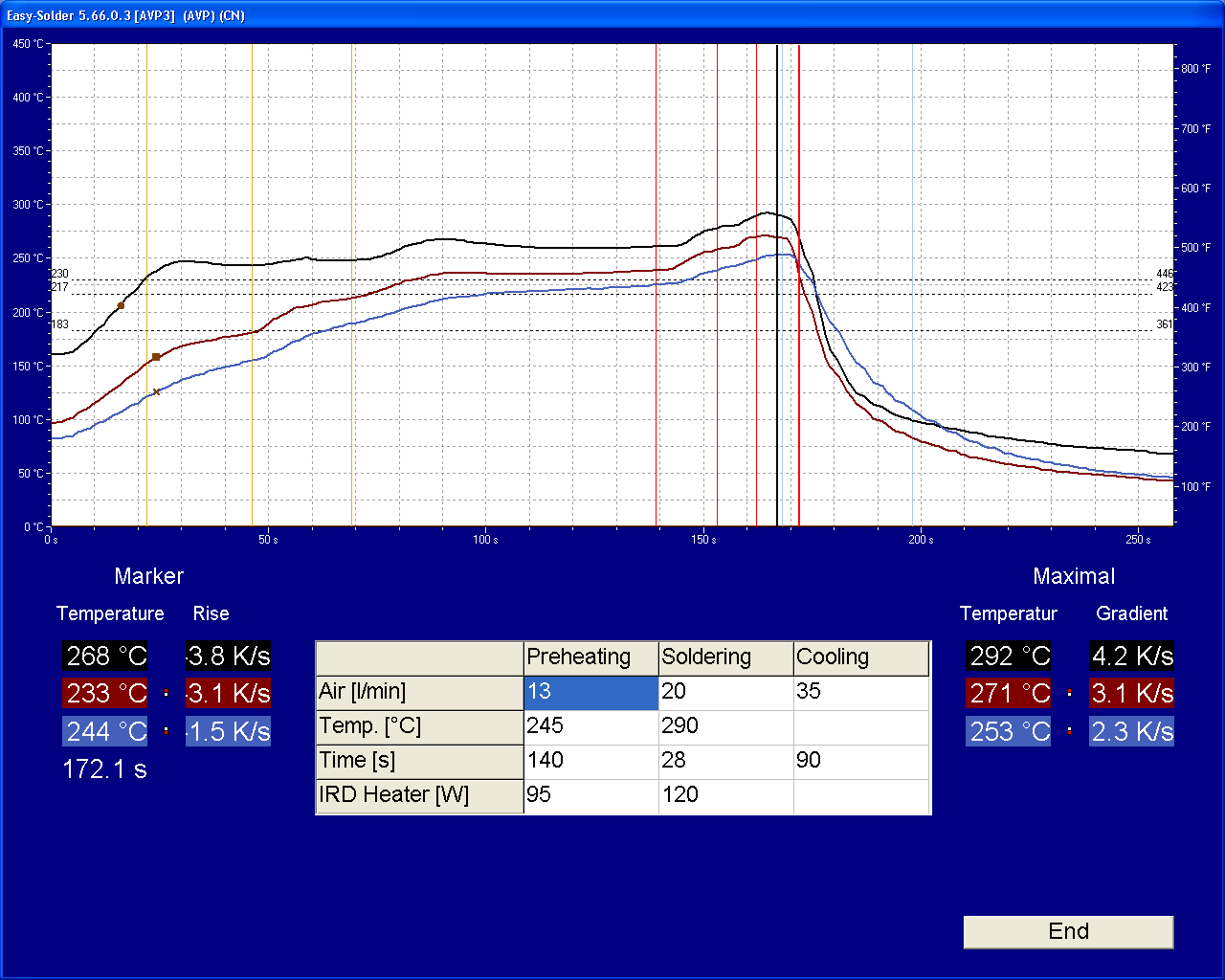Image resolution: width=1225 pixels, height=980 pixels.
Task: Select the Cooling Time value 90 cell
Action: (861, 761)
